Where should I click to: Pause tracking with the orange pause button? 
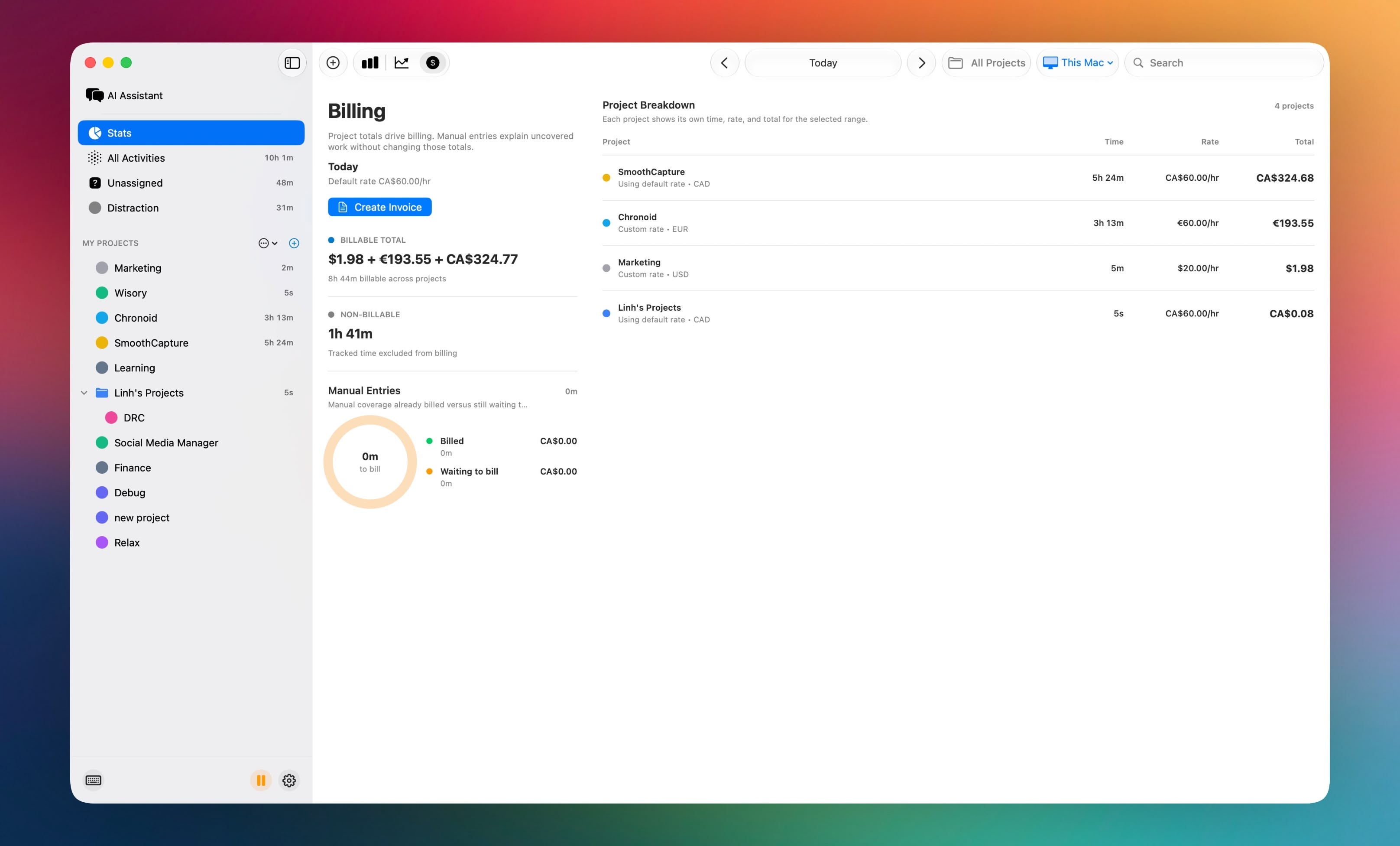[x=261, y=780]
